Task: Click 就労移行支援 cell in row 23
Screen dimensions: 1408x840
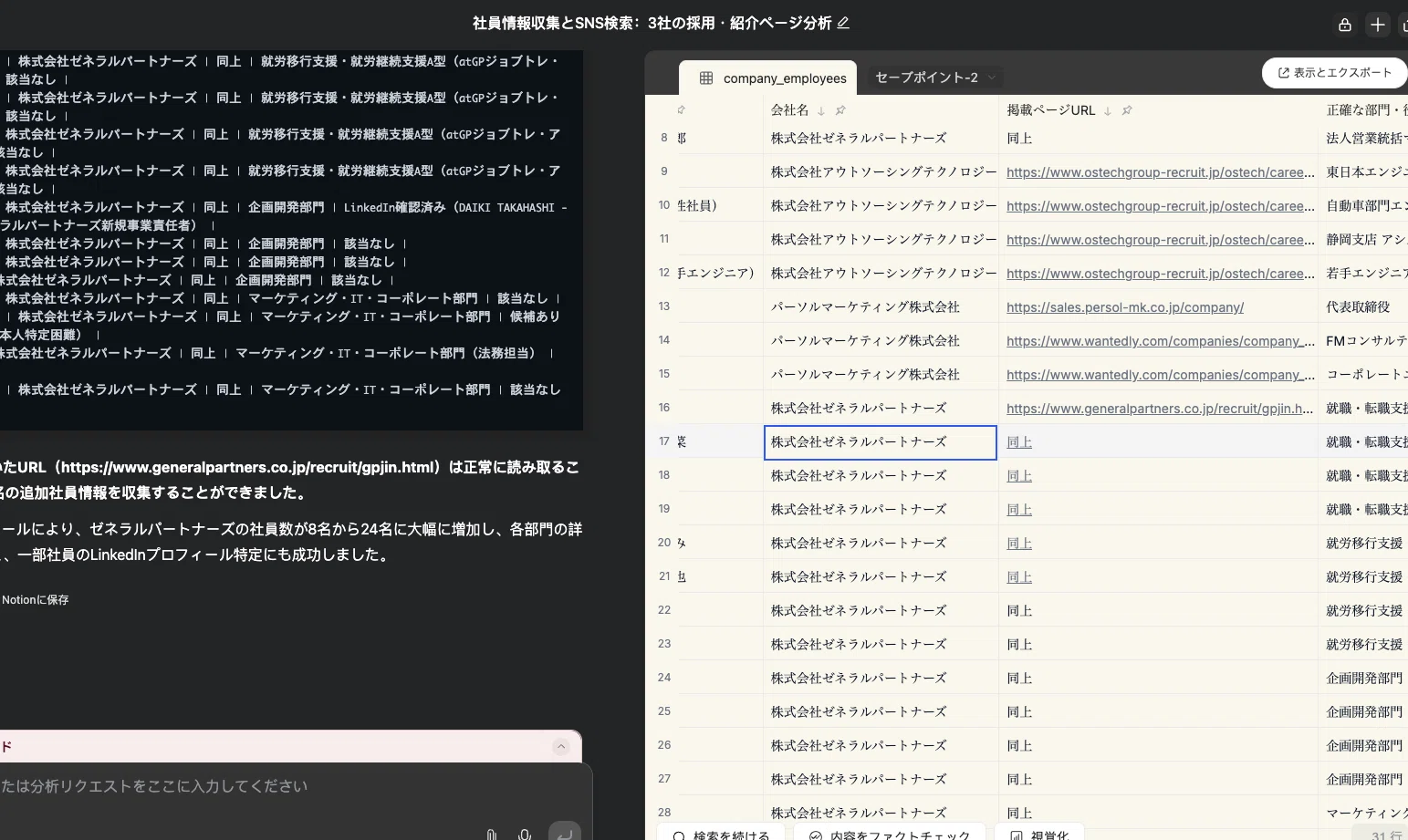Action: tap(1363, 645)
